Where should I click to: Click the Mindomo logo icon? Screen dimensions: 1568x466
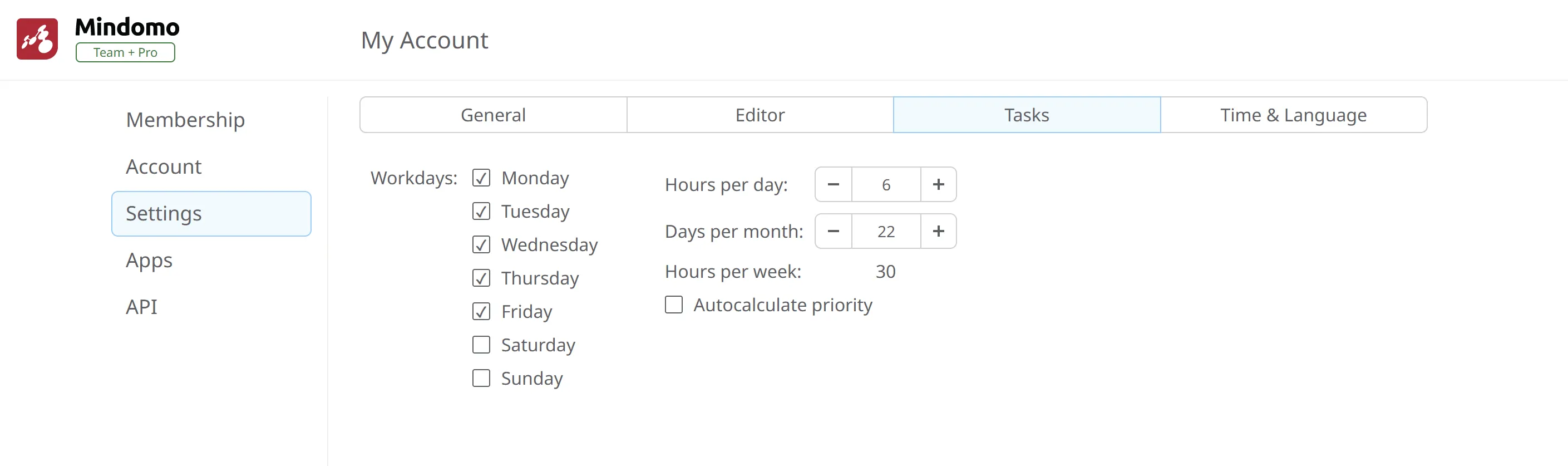(37, 39)
